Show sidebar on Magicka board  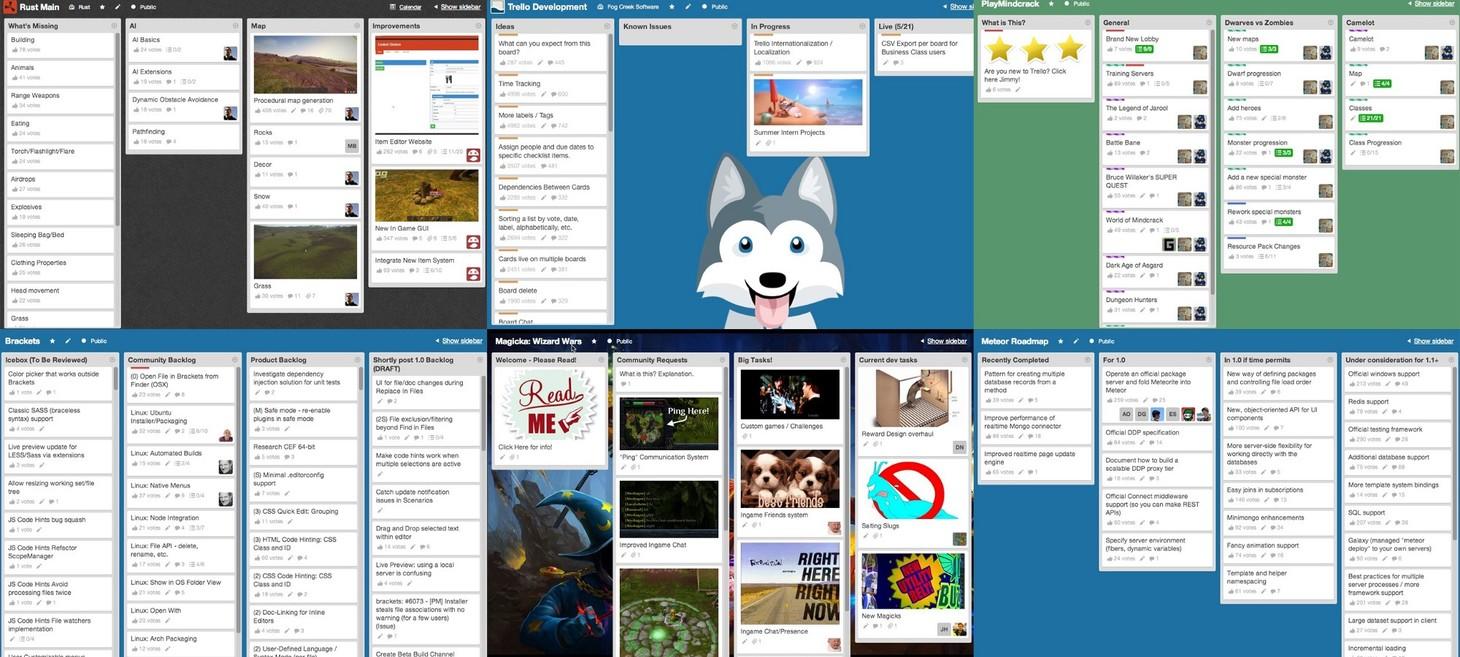[944, 341]
